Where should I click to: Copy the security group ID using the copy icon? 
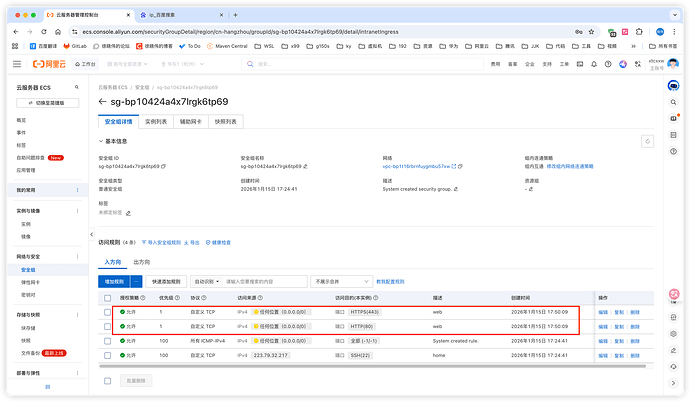point(165,167)
